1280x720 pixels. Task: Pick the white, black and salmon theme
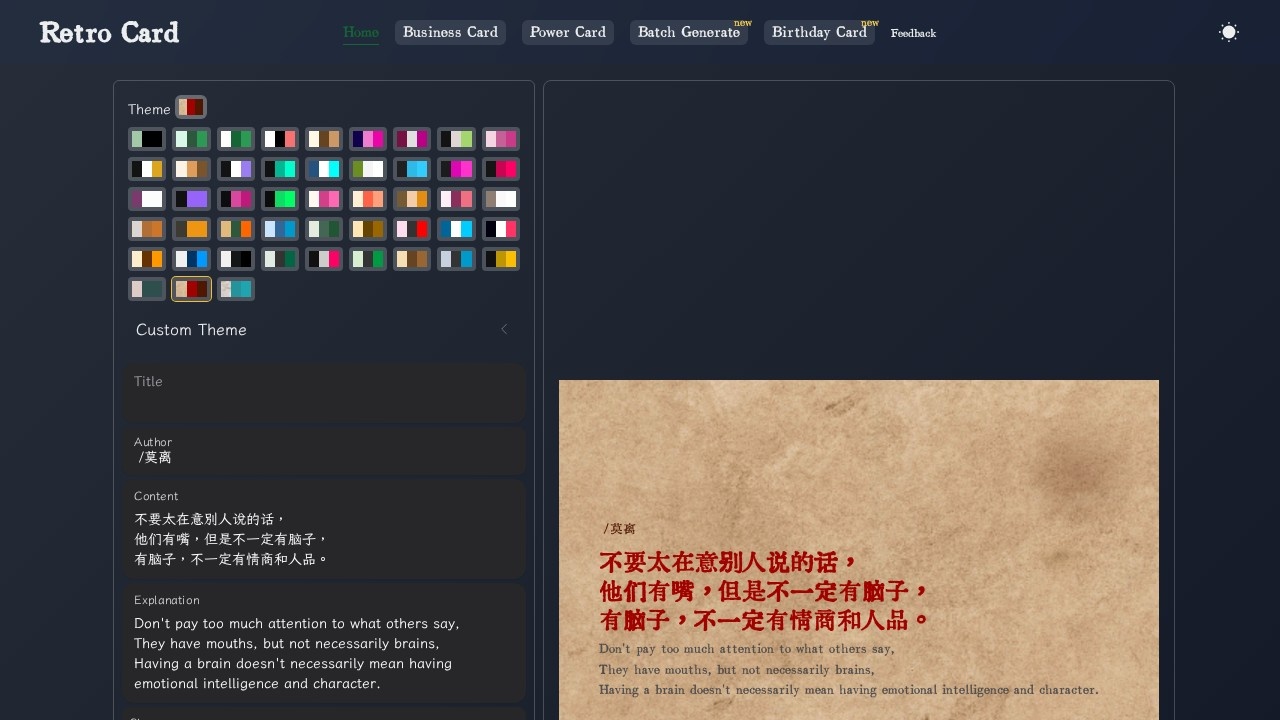click(x=280, y=139)
